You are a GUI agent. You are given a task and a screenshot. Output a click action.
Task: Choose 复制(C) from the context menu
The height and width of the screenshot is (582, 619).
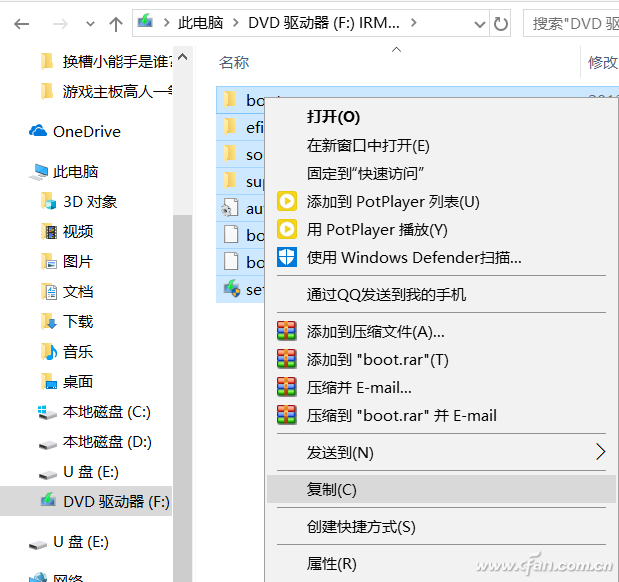click(441, 490)
